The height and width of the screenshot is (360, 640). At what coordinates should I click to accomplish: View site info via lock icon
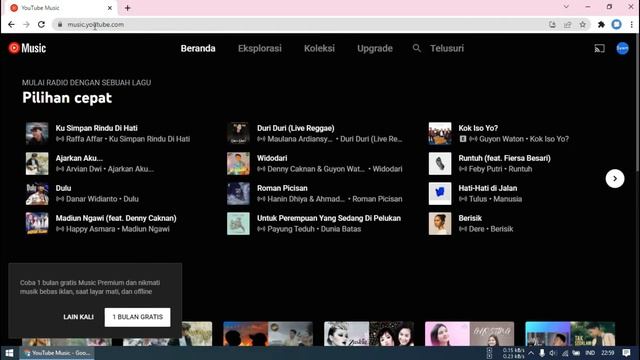(x=60, y=24)
